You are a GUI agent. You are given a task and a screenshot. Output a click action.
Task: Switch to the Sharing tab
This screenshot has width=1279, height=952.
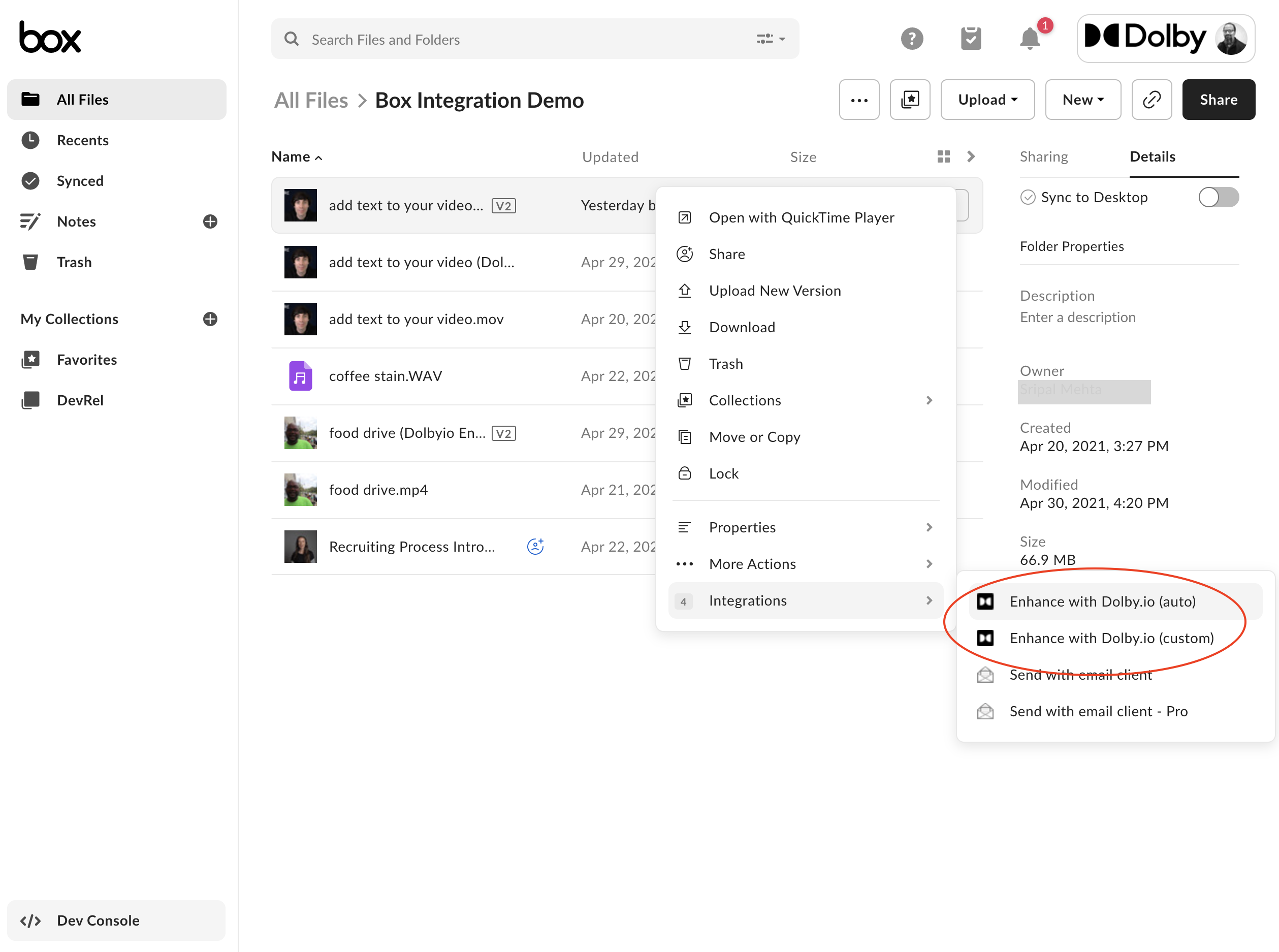coord(1043,156)
